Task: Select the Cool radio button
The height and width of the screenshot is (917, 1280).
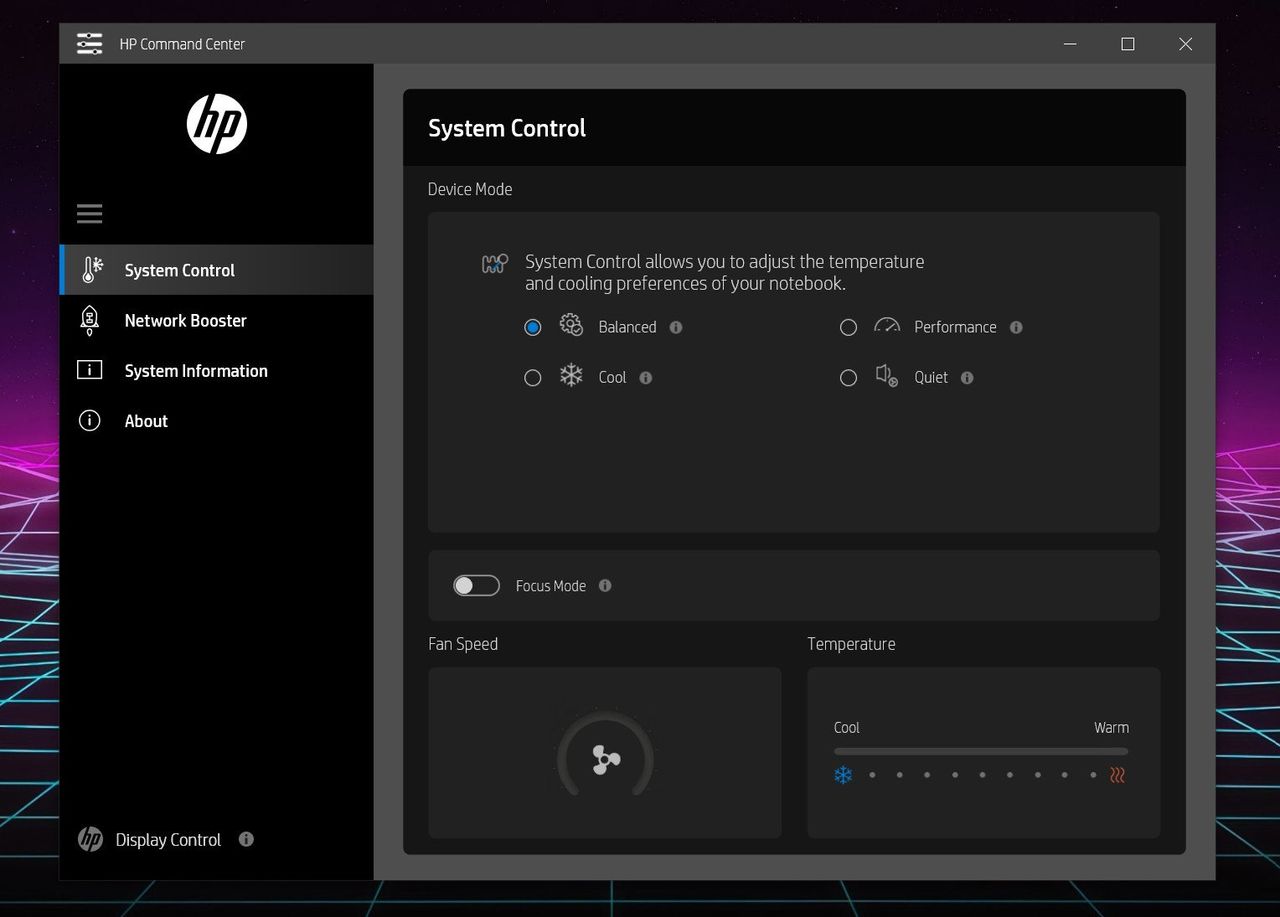Action: [x=532, y=377]
